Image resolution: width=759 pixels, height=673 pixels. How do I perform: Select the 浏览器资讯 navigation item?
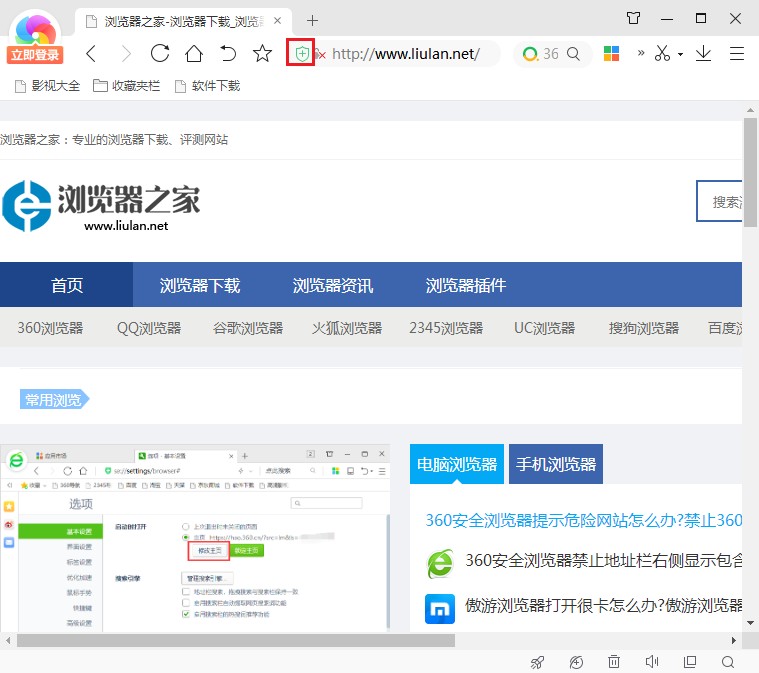(333, 285)
